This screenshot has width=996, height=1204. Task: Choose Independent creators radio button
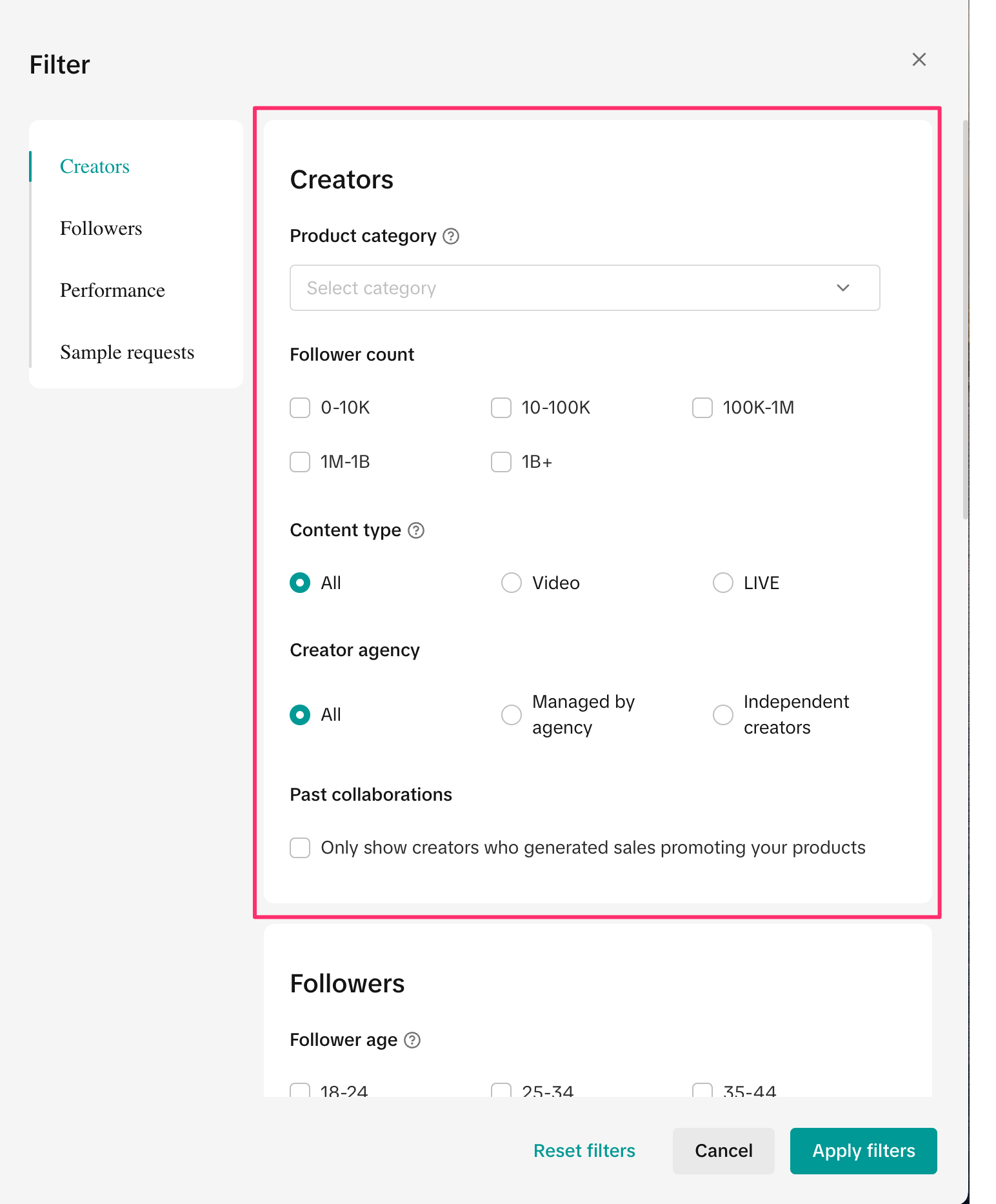coord(723,715)
